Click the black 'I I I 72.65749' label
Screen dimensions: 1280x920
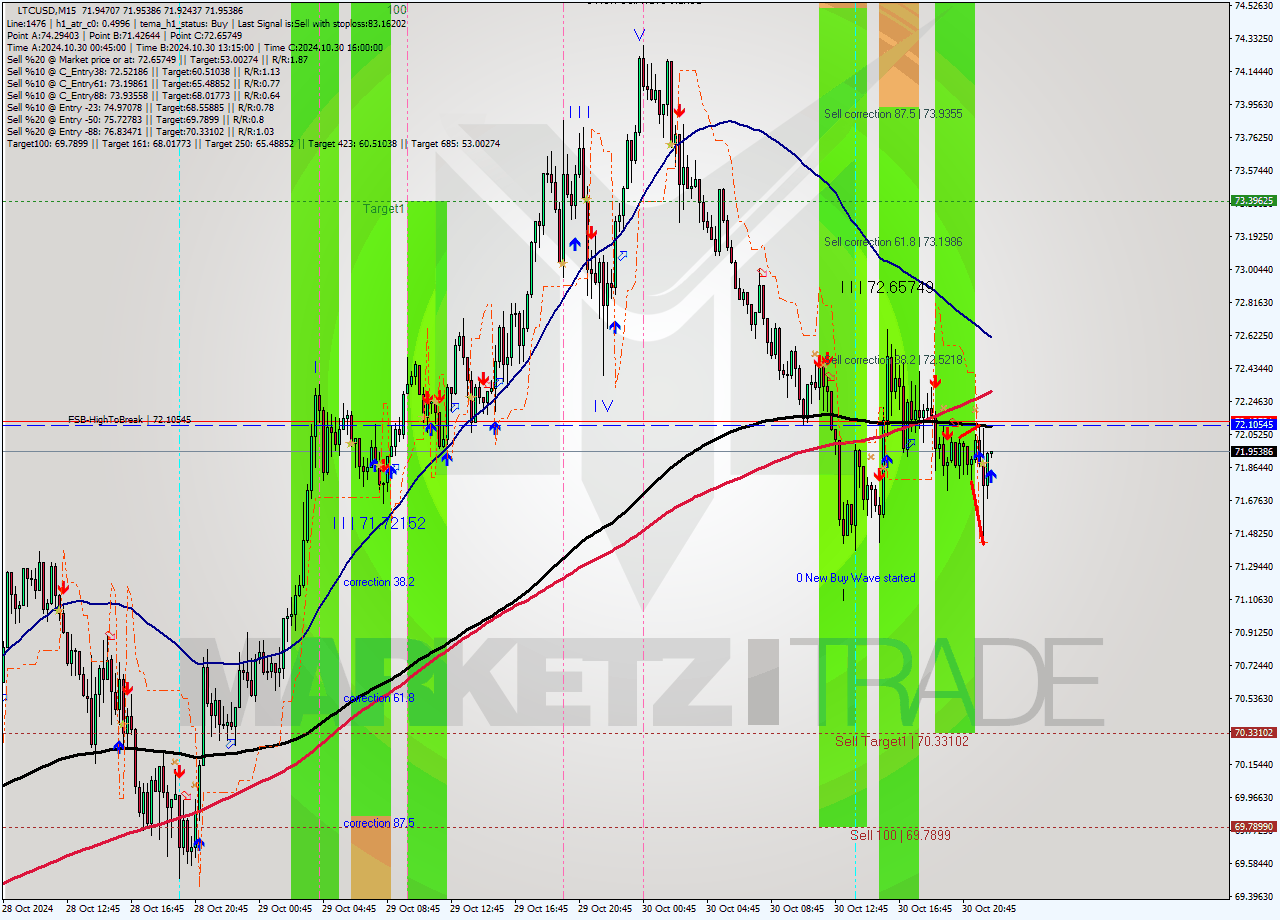[x=887, y=287]
